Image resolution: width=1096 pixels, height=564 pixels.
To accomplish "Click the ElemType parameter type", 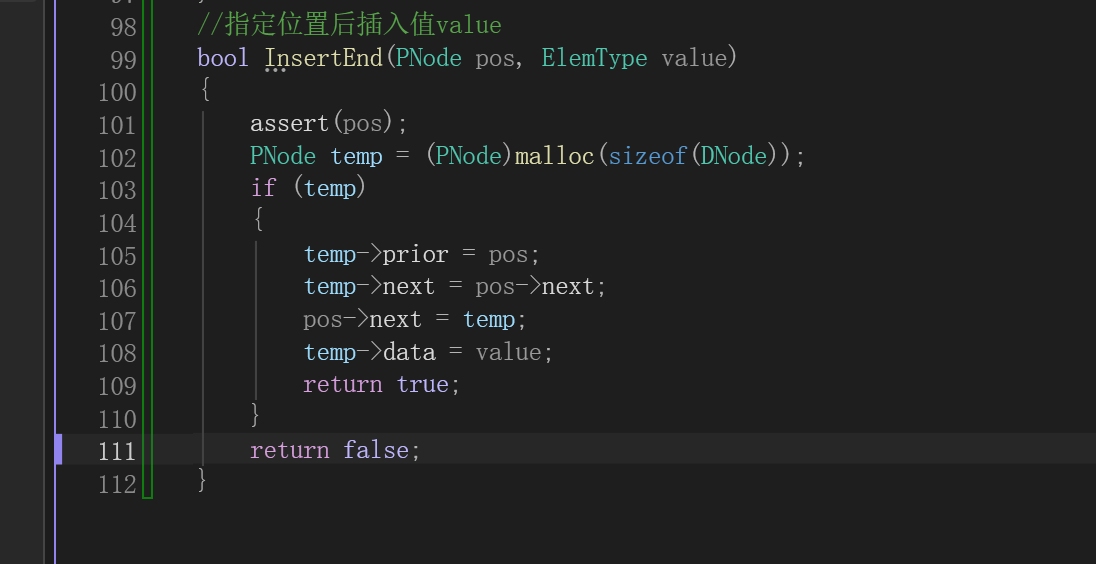I will pos(594,58).
